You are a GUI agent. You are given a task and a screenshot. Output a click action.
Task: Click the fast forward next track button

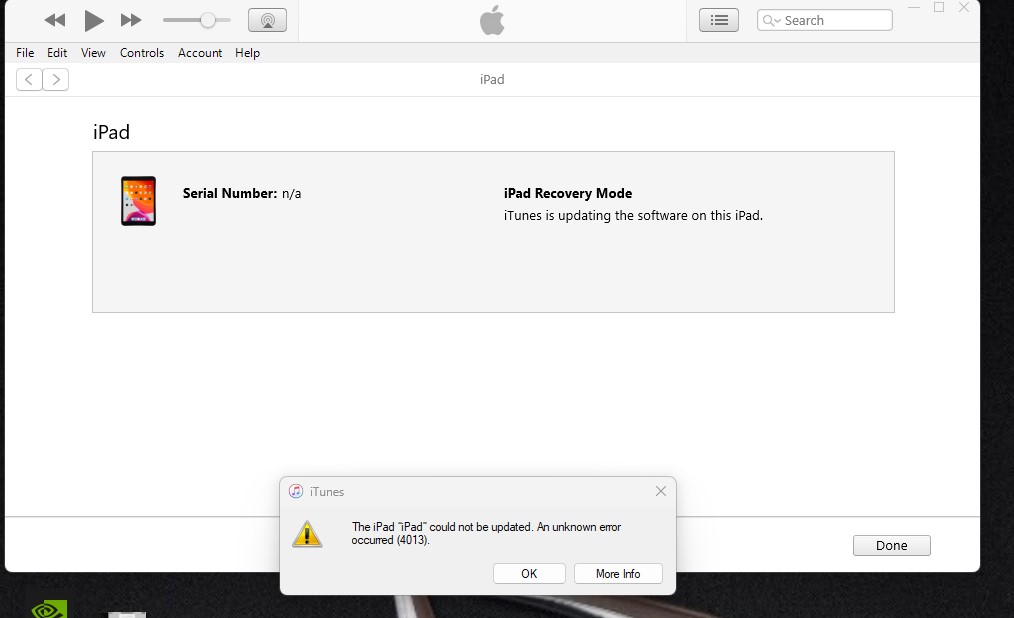coord(131,20)
